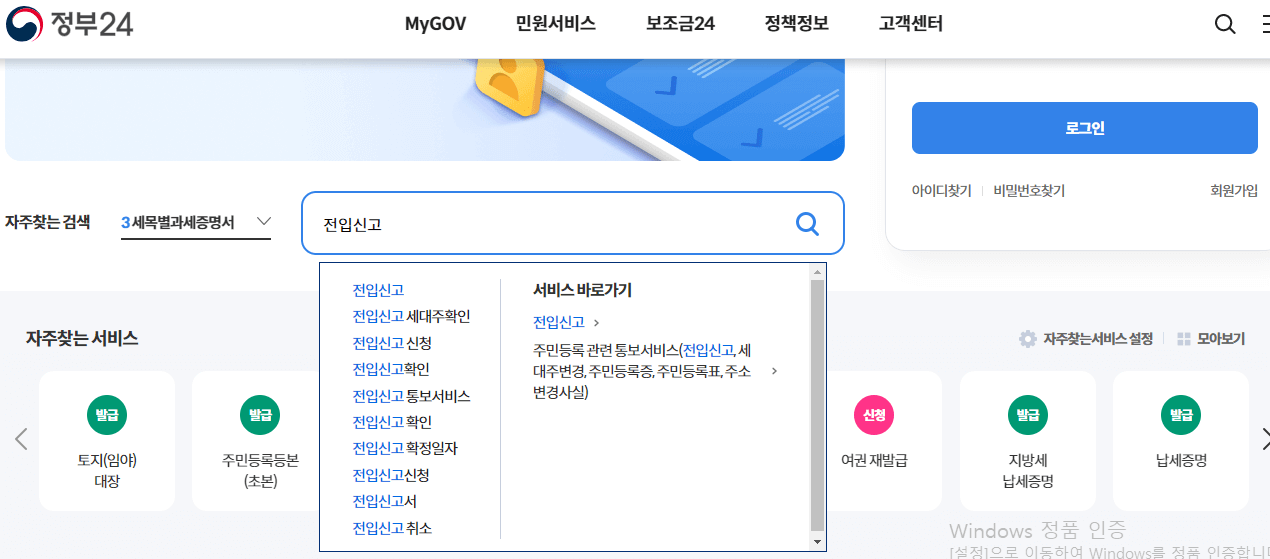Click the 서비스 바로가기 heading
1270x559 pixels.
click(583, 290)
